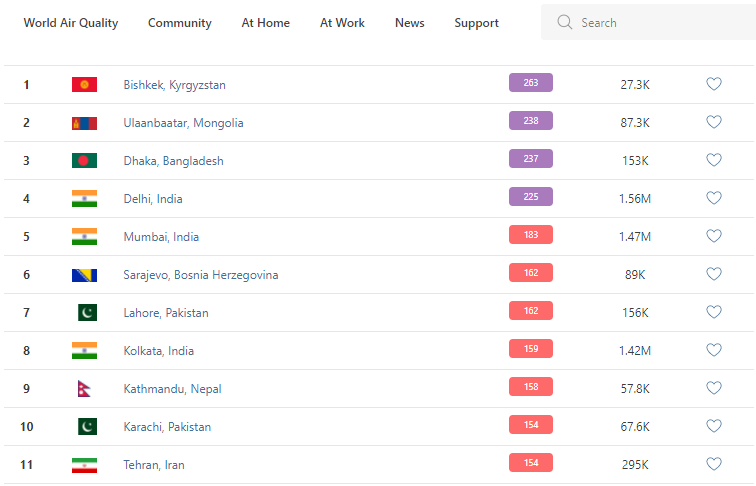The image size is (756, 486).
Task: Click heart icon next to Sarajevo
Action: tap(714, 274)
